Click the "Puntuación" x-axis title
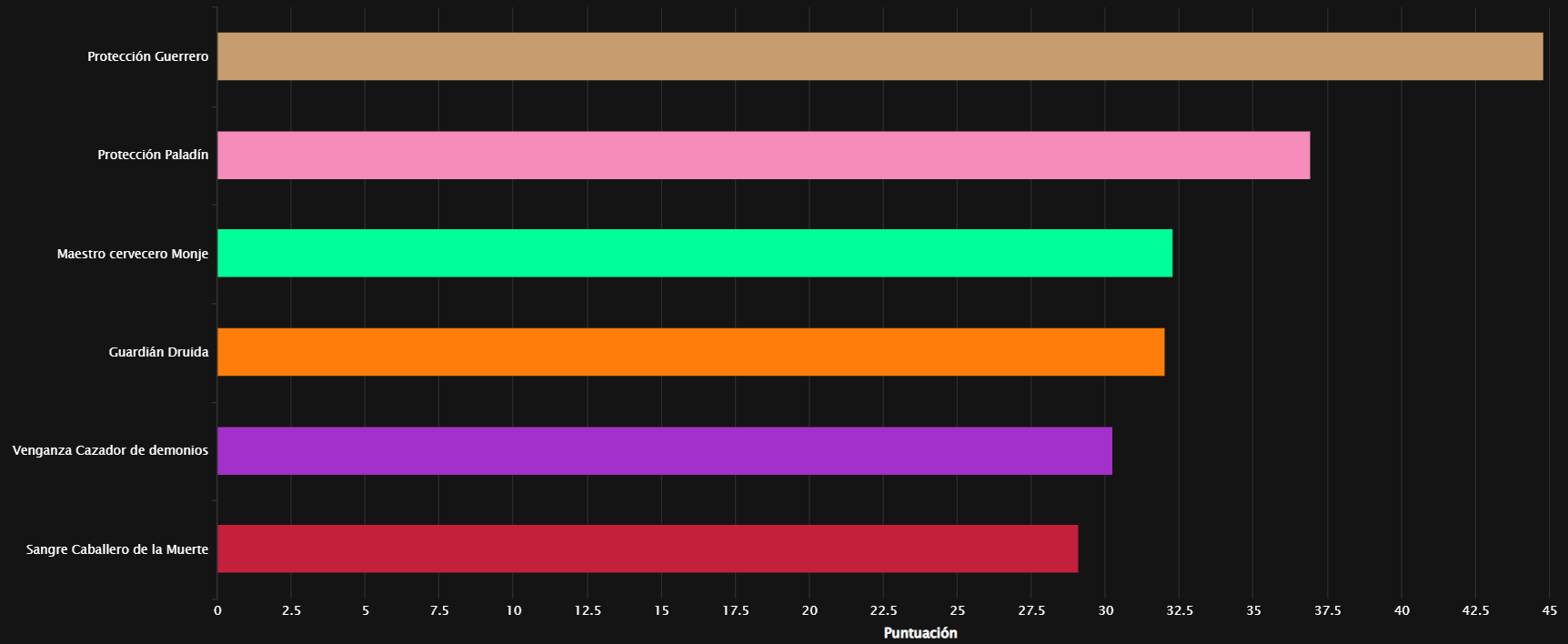The image size is (1568, 644). pyautogui.click(x=920, y=633)
